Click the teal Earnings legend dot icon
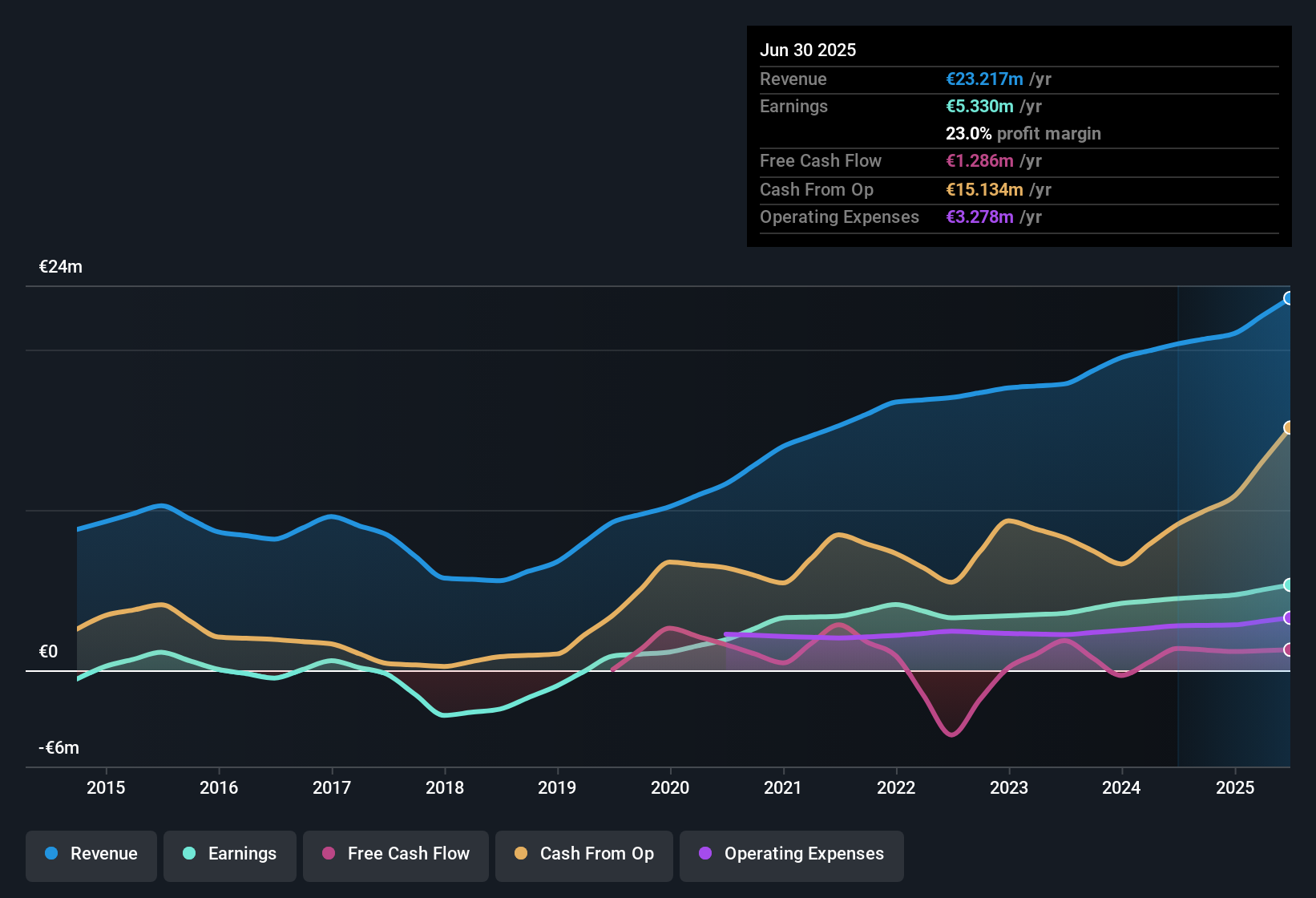Screen dimensions: 1316x898 pos(189,854)
